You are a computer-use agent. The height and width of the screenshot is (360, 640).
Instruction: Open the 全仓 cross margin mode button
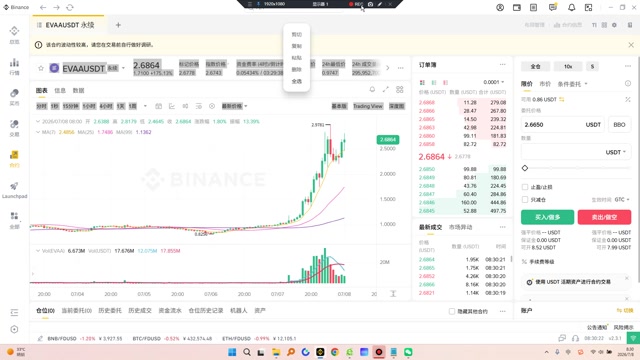[x=536, y=66]
